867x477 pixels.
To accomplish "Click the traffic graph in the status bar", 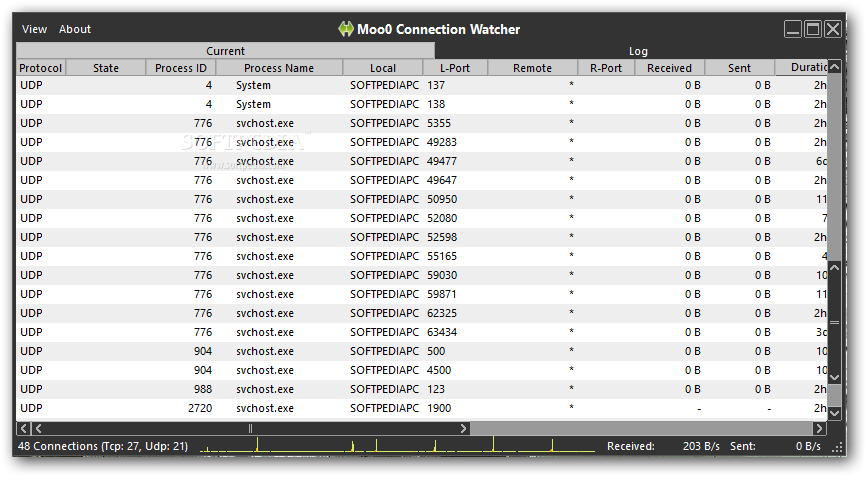I will [x=397, y=445].
